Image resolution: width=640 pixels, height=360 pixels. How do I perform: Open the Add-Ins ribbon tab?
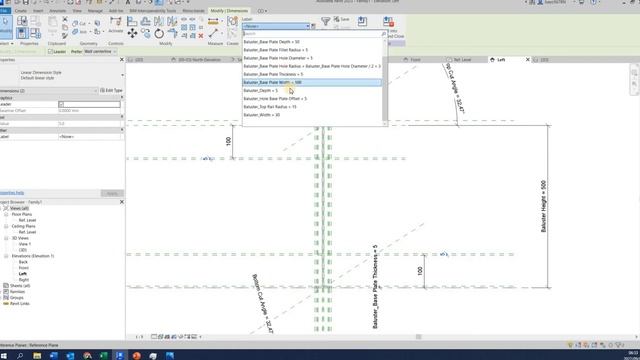(116, 11)
